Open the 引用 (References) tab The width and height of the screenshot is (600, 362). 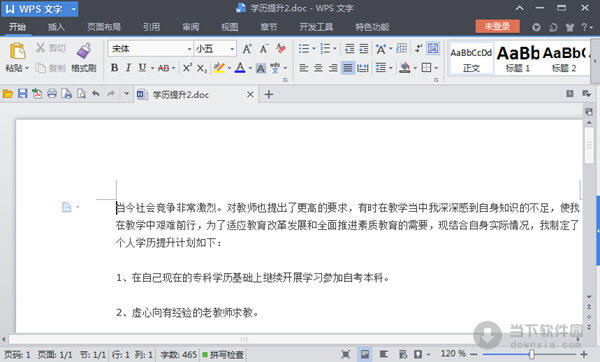151,27
